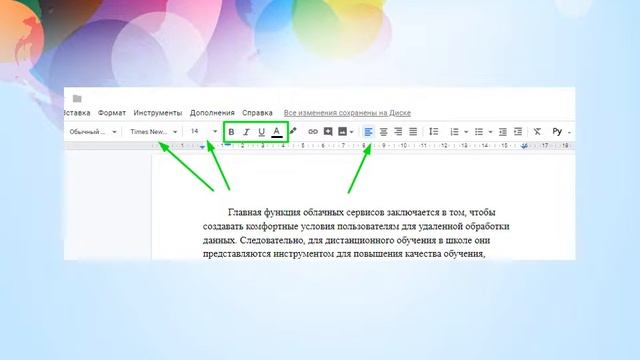Open the Формат menu
Image resolution: width=640 pixels, height=360 pixels.
112,113
